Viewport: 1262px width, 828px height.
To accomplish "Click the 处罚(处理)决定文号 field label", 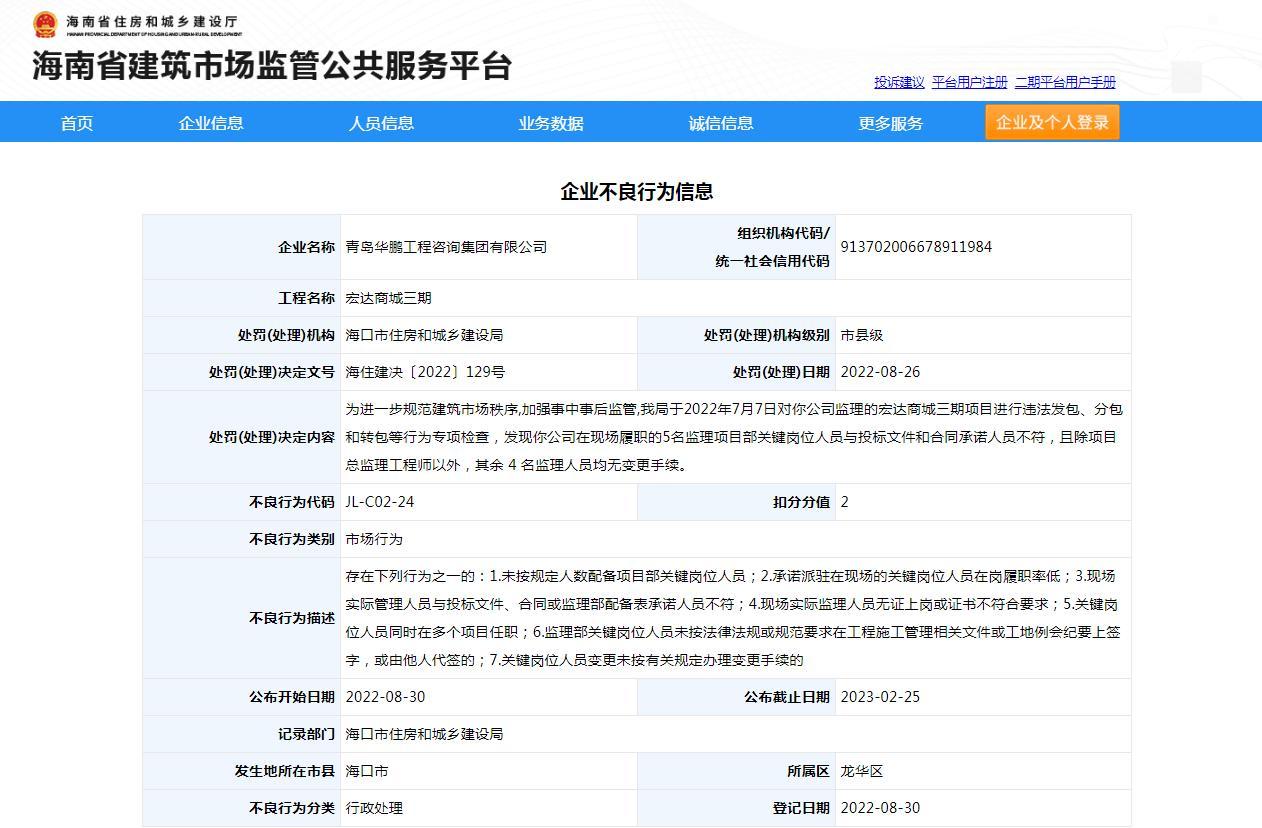I will (272, 372).
